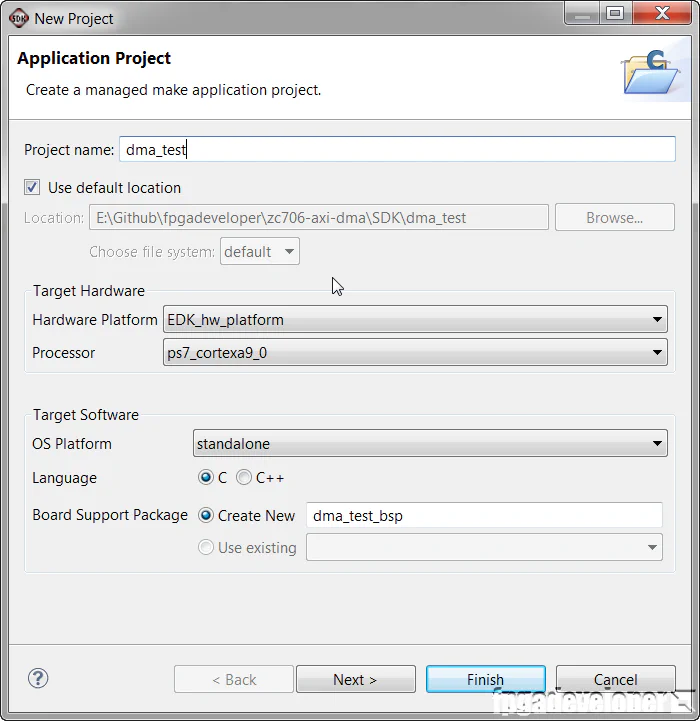Close the New Project dialog
Viewport: 700px width, 721px height.
coord(660,13)
